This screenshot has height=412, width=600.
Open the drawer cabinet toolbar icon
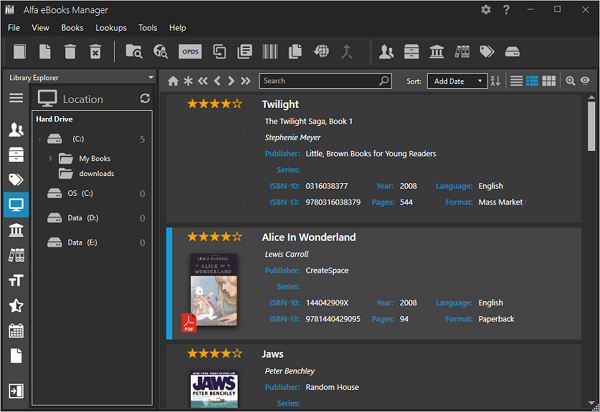pos(411,51)
